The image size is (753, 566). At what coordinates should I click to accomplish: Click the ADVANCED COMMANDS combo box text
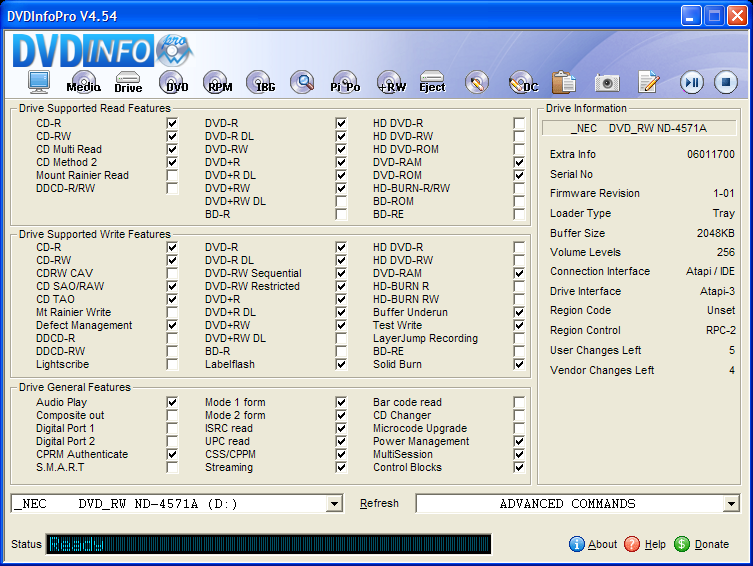tap(568, 504)
